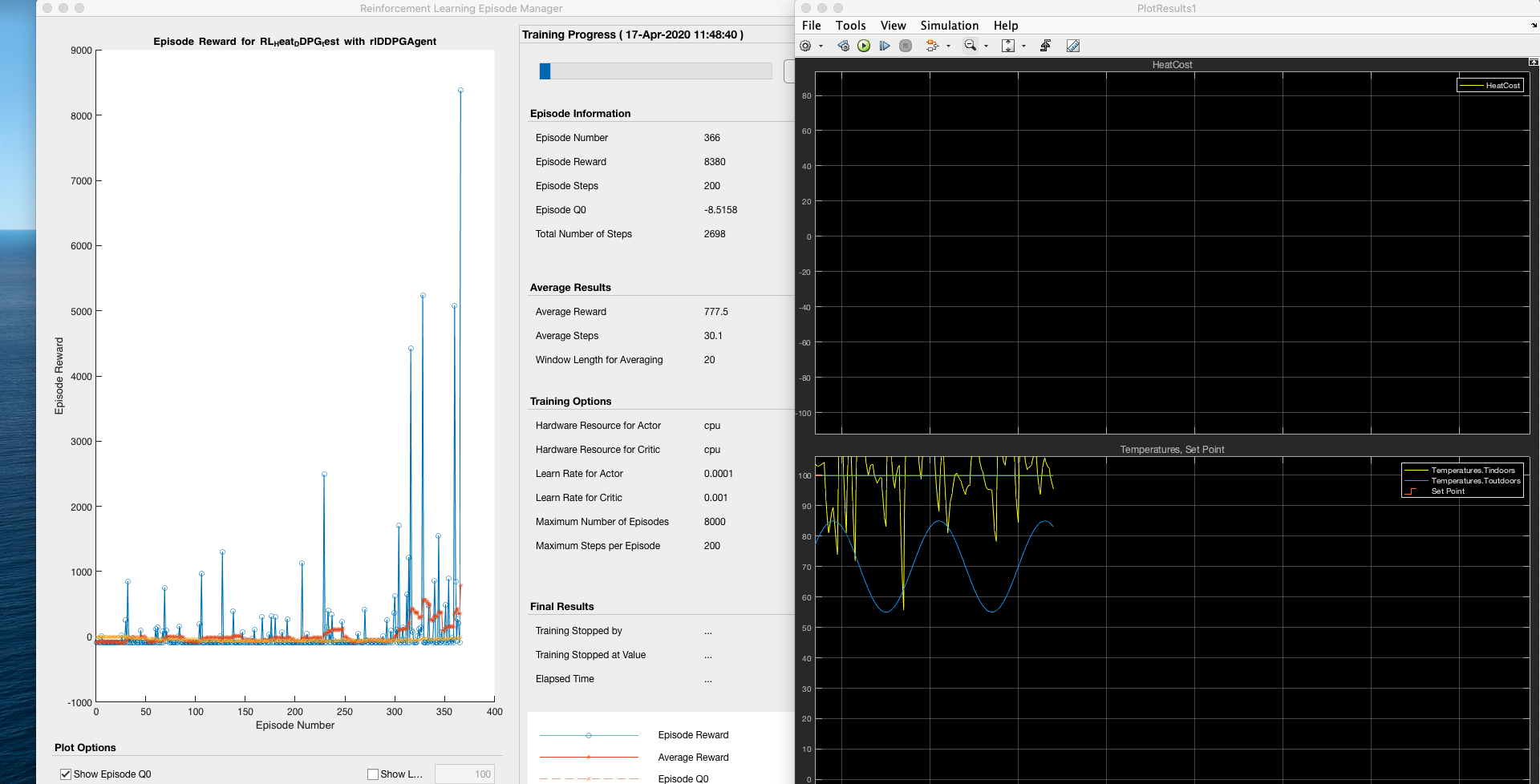
Task: Open the zoom tool dropdown arrow
Action: tap(986, 46)
